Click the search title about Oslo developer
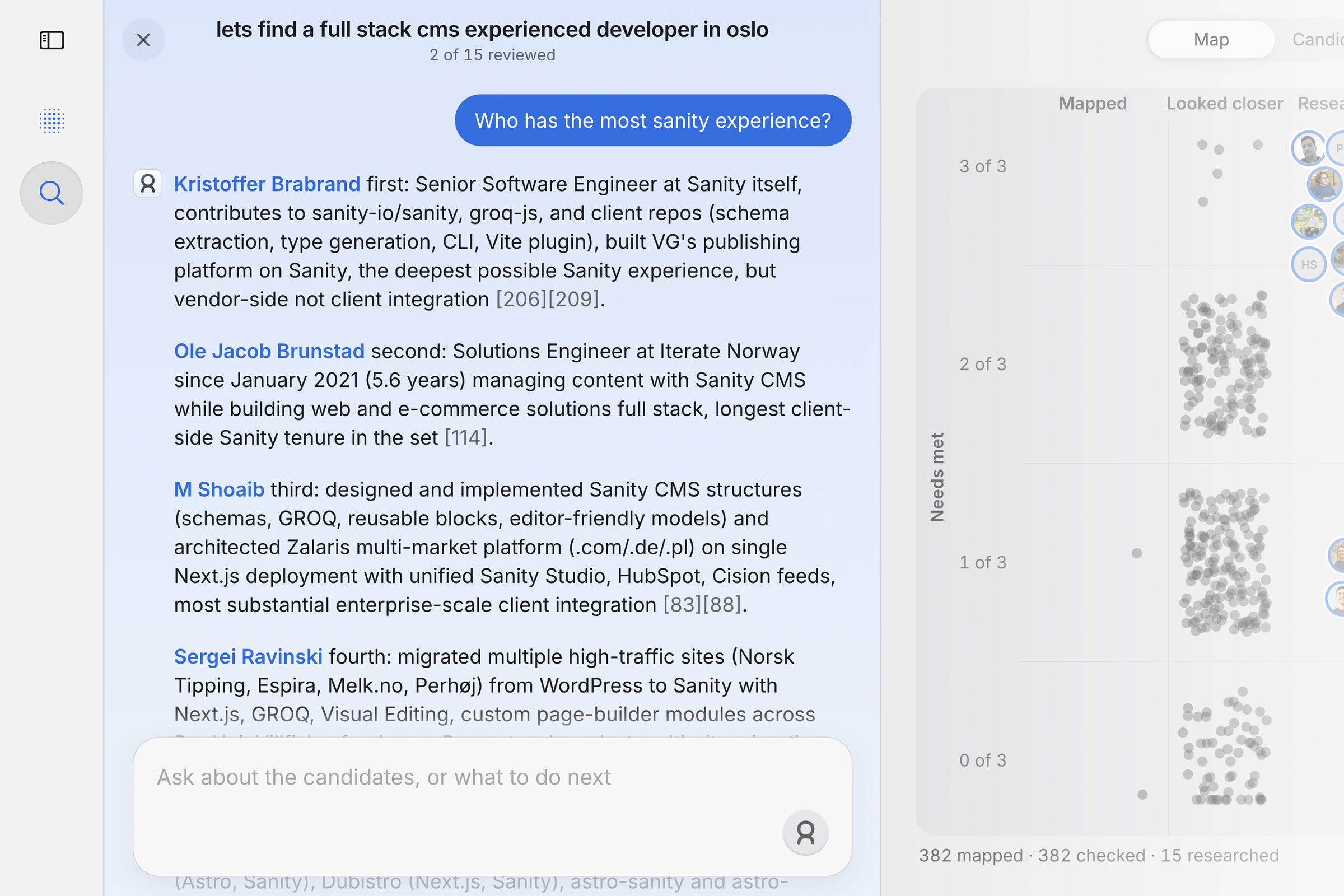 point(492,29)
